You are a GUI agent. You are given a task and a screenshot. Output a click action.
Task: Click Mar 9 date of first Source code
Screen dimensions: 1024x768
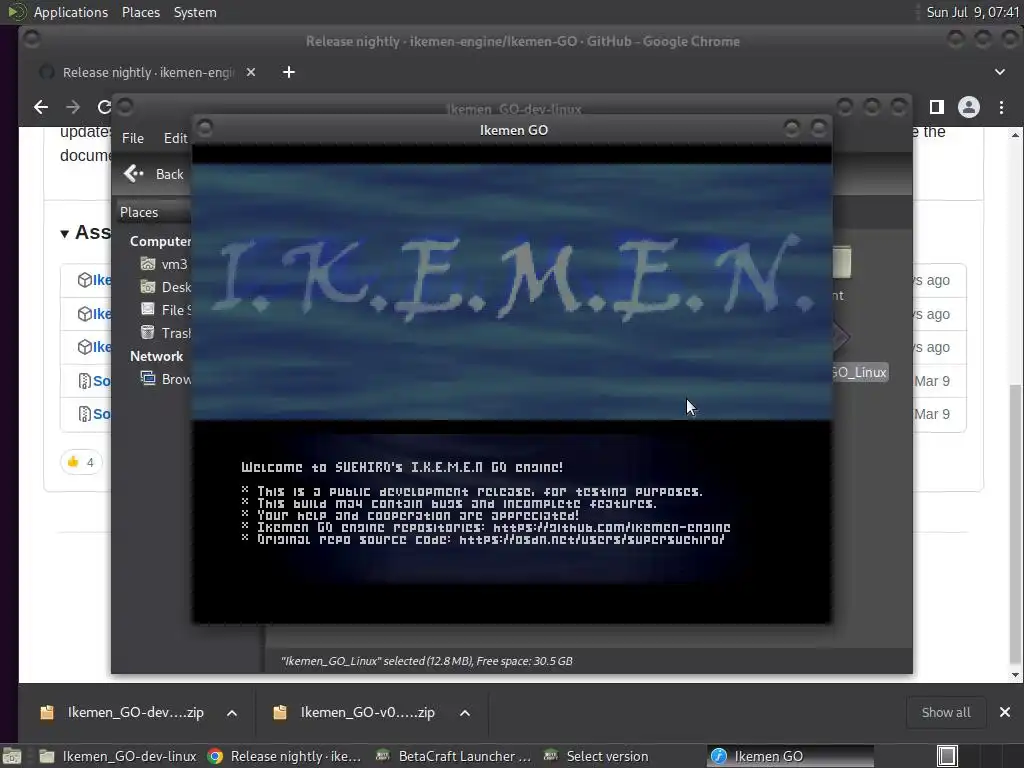point(931,381)
